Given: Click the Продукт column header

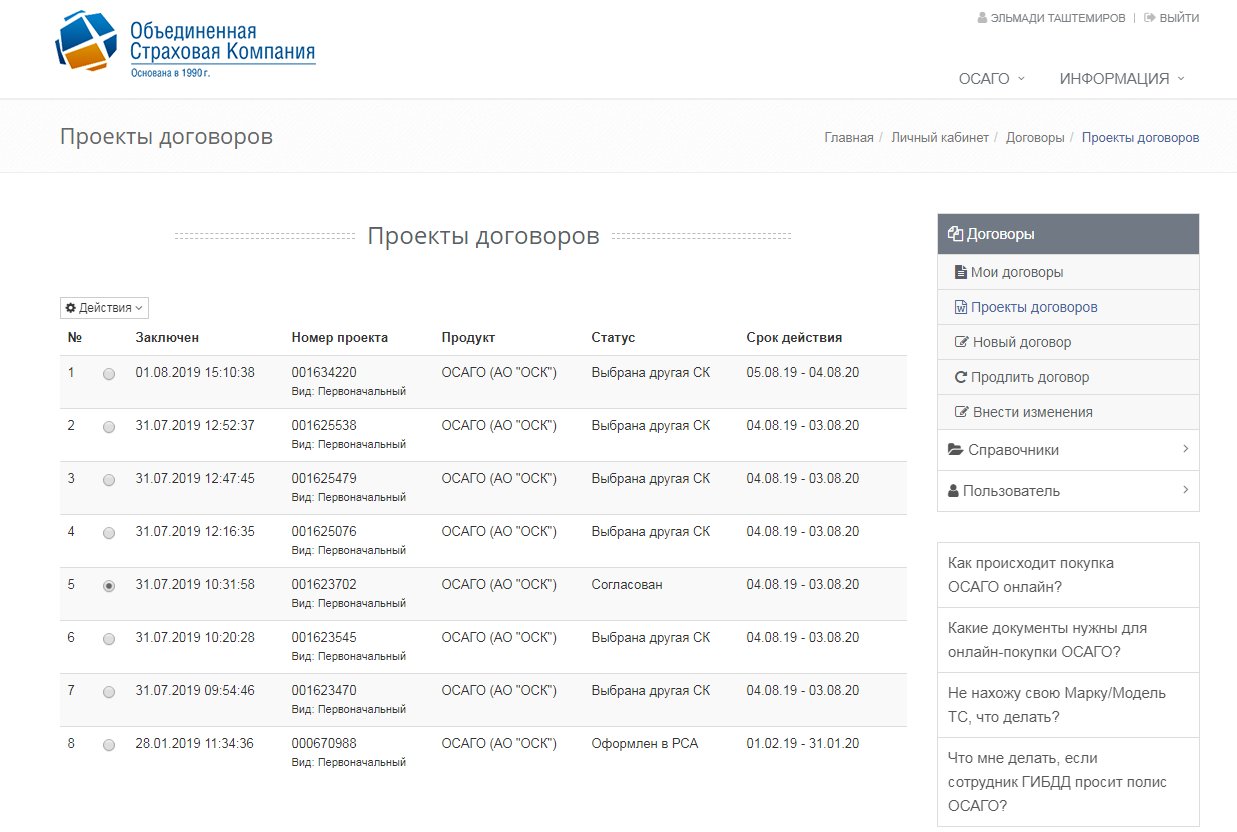Looking at the screenshot, I should (x=468, y=338).
